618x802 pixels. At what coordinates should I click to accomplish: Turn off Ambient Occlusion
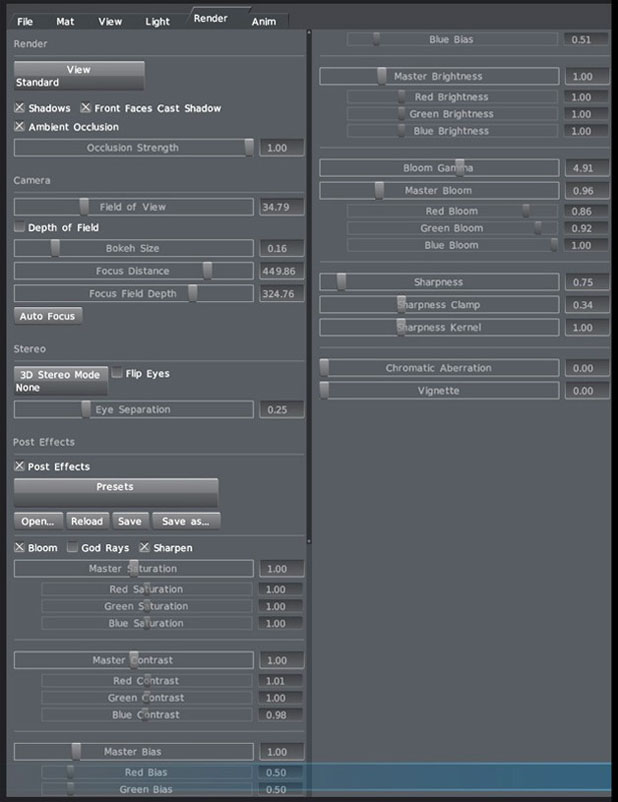(x=20, y=127)
